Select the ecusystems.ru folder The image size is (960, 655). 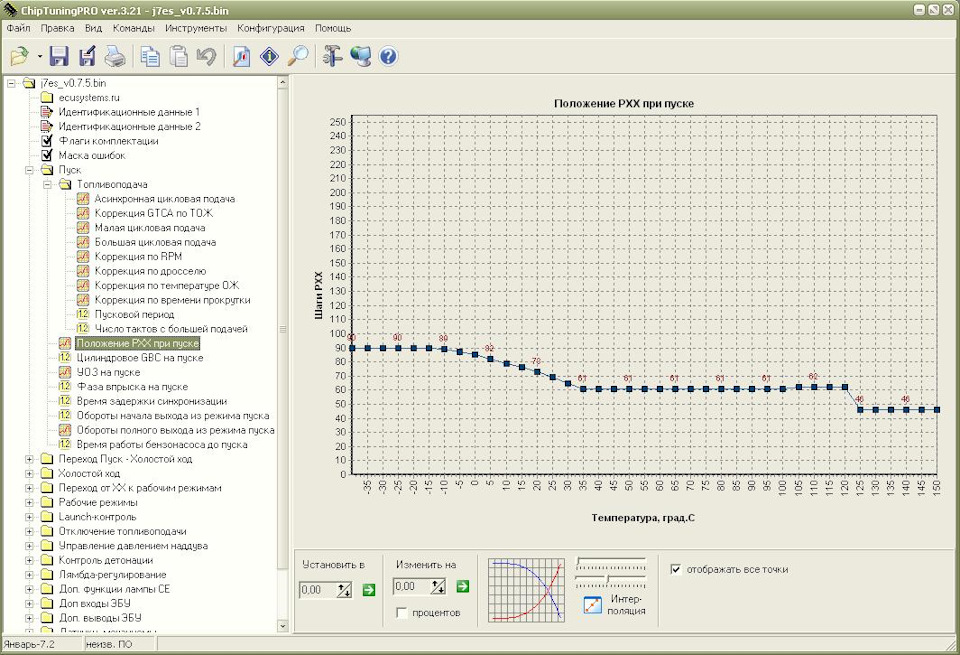click(x=89, y=97)
